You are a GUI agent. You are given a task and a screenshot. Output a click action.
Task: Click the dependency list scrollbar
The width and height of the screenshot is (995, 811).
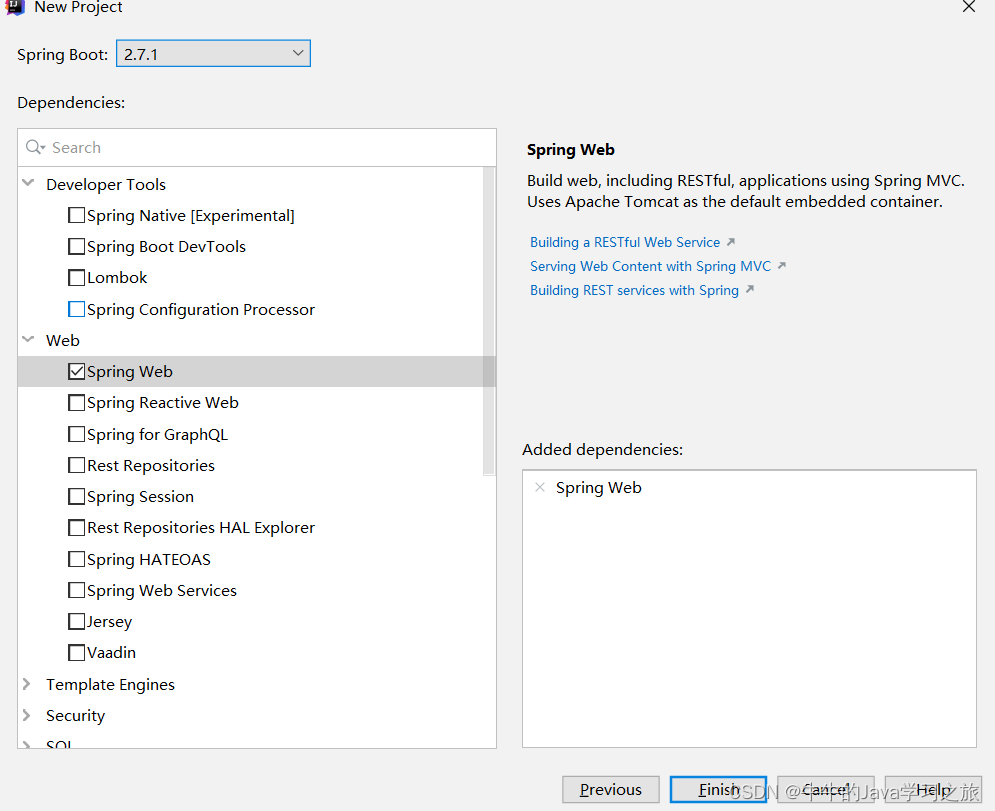[489, 321]
